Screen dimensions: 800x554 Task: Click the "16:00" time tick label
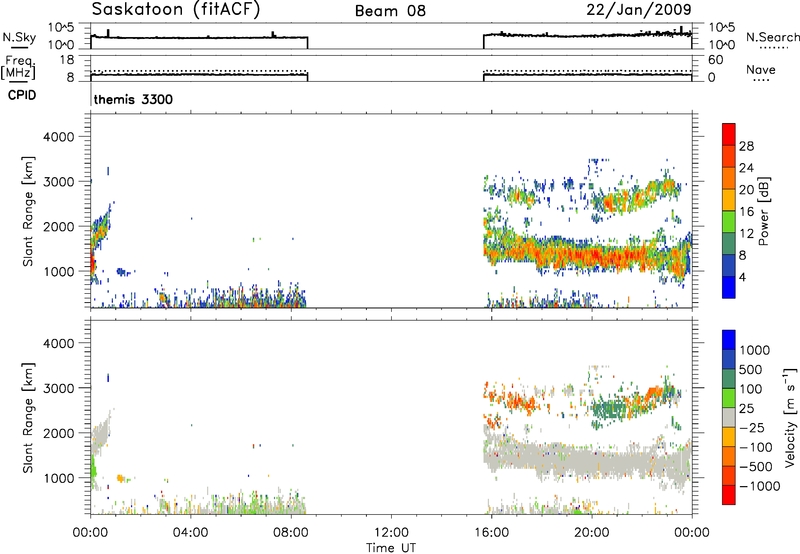491,533
